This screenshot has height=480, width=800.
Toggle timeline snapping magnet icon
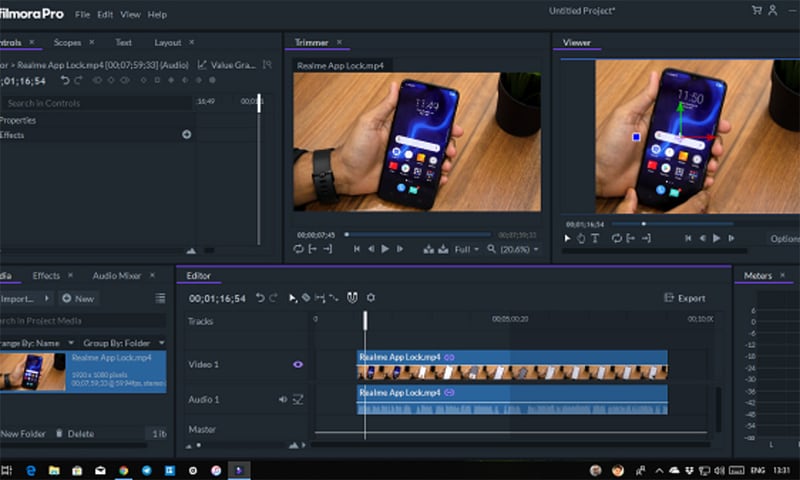[352, 297]
